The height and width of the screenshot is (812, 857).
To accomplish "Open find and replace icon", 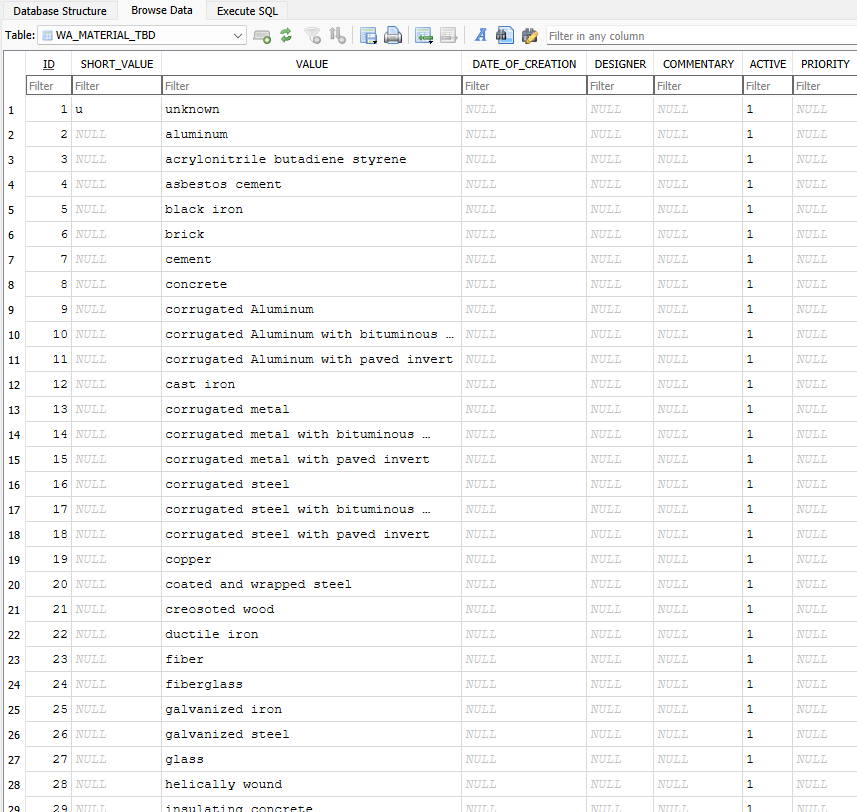I will click(x=529, y=36).
